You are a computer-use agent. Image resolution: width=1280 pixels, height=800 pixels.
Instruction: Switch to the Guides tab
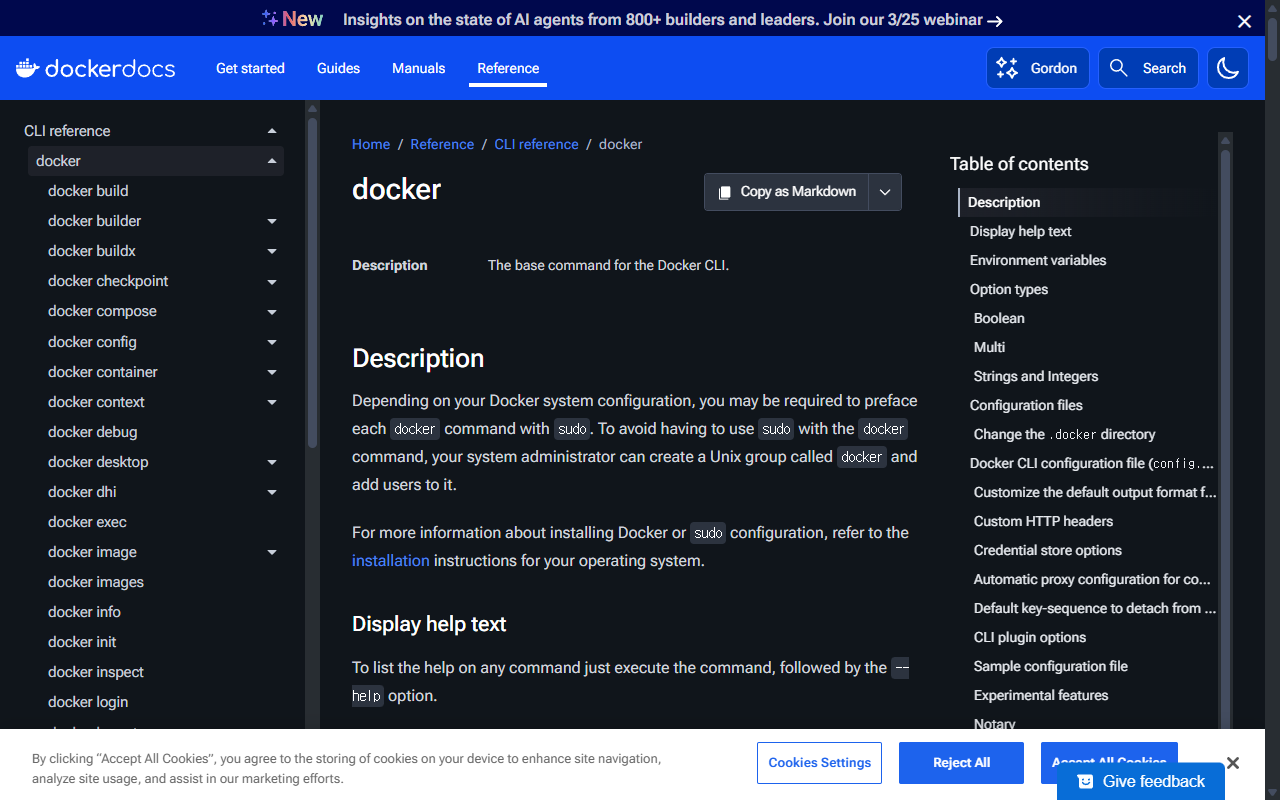click(x=338, y=68)
